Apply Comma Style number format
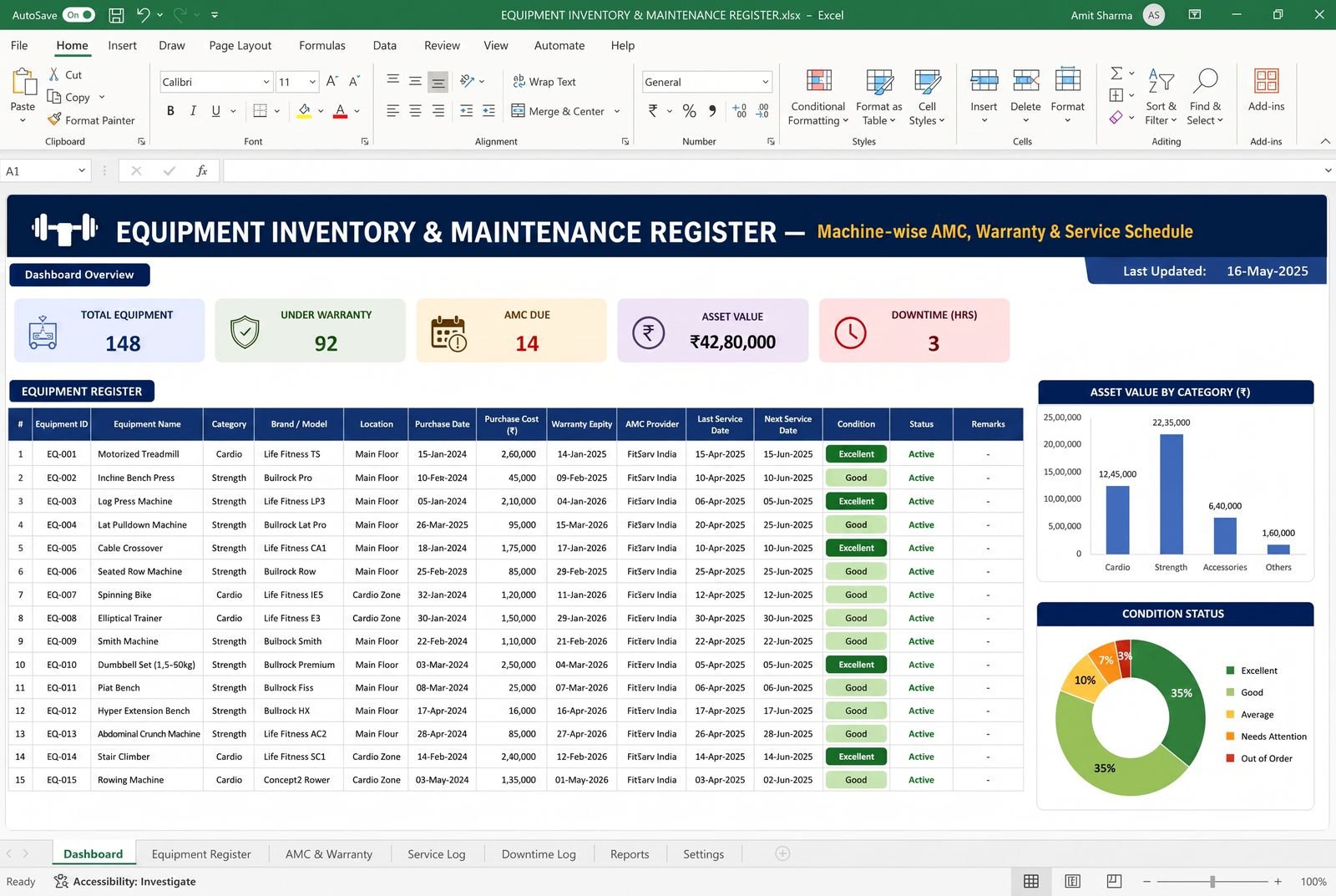The height and width of the screenshot is (896, 1336). [712, 110]
